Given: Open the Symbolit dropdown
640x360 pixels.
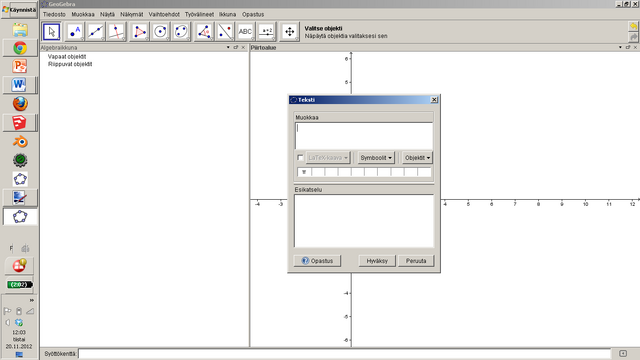Looking at the screenshot, I should point(376,158).
